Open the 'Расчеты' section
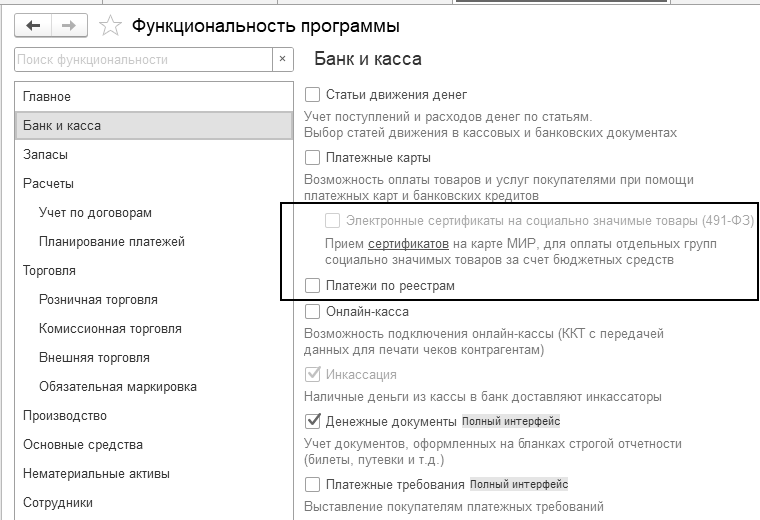 (x=154, y=184)
